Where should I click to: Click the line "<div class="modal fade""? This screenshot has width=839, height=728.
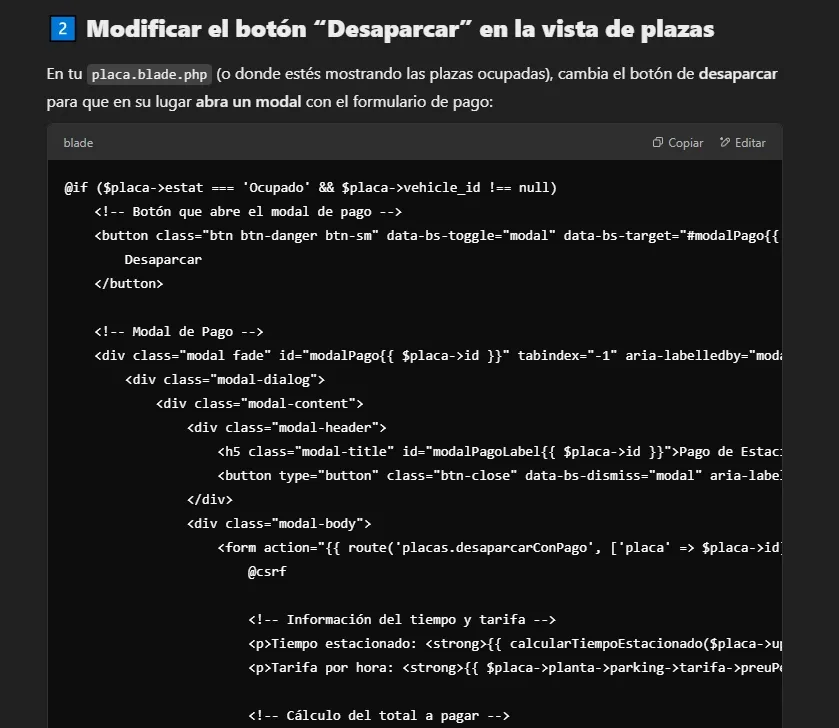point(438,356)
